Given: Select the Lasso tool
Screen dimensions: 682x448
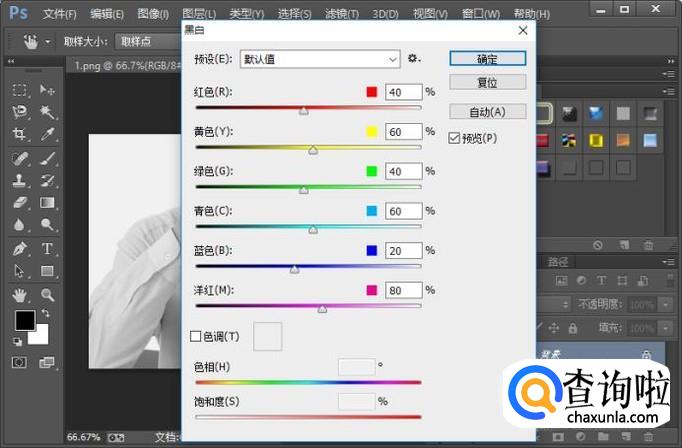Looking at the screenshot, I should pyautogui.click(x=19, y=112).
